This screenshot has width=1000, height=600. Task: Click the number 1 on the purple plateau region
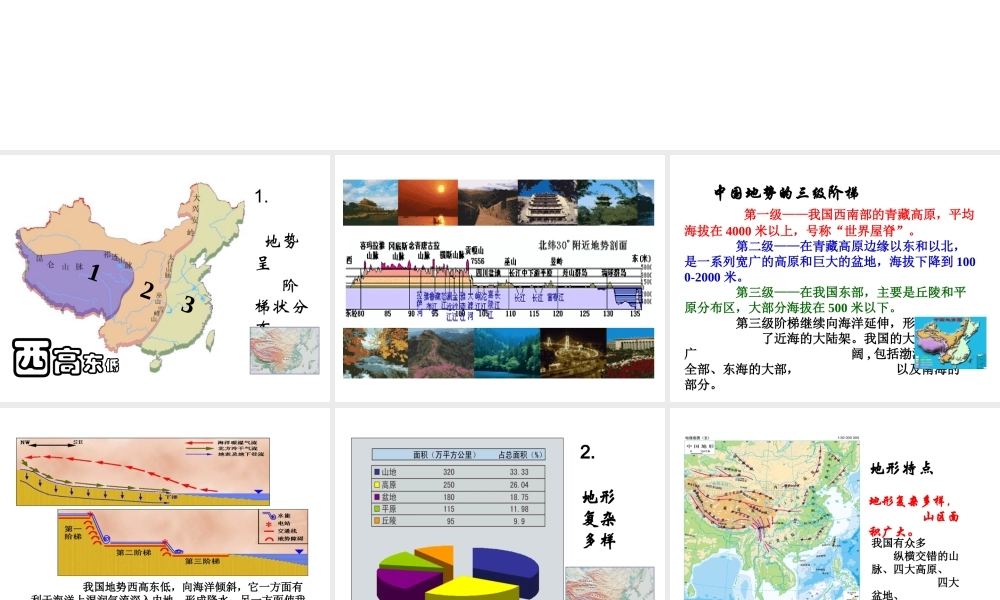tap(94, 272)
